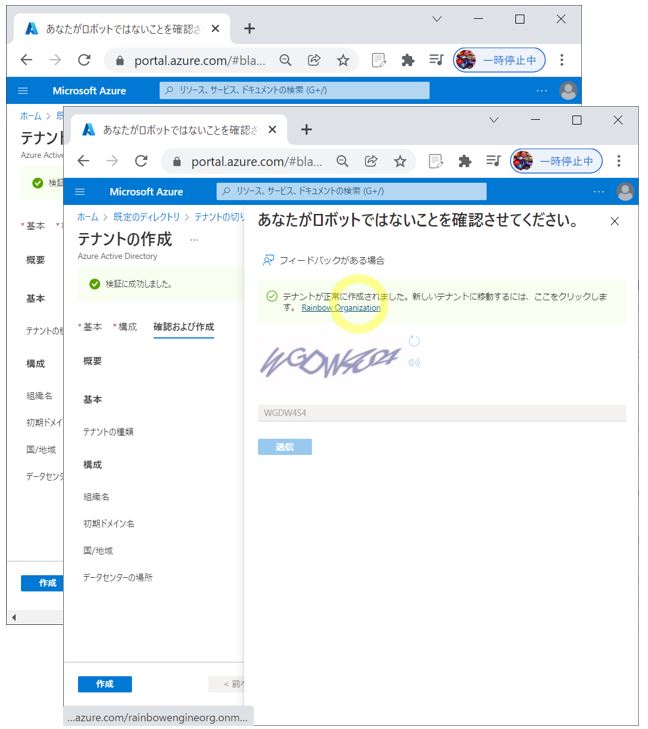Click the 一時停止中 profile button in back window
This screenshot has height=729, width=648.
[x=499, y=60]
